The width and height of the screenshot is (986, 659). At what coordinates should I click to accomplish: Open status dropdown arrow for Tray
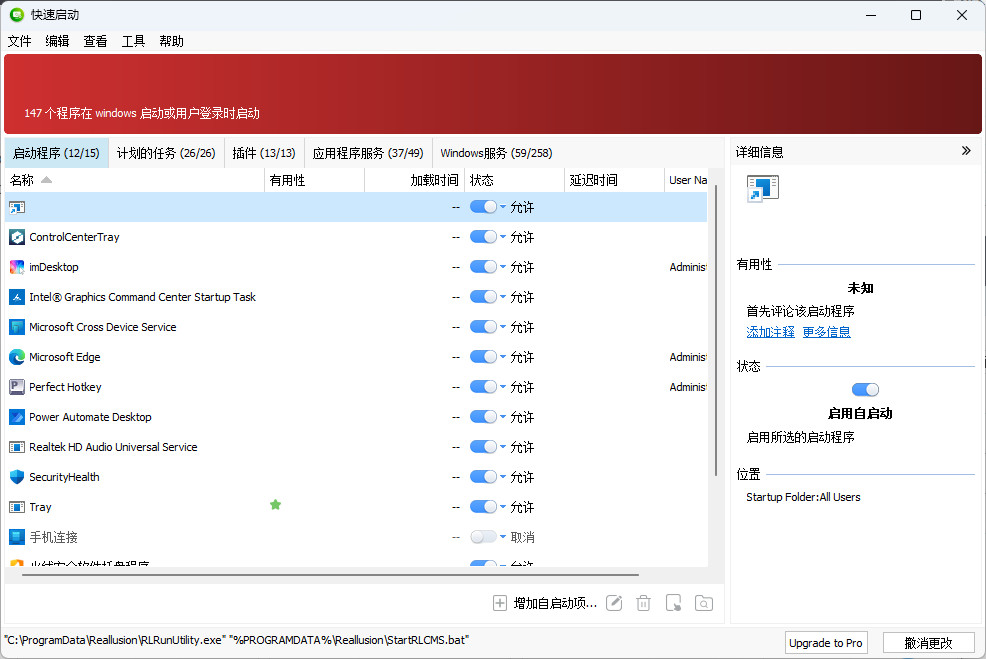[x=503, y=507]
